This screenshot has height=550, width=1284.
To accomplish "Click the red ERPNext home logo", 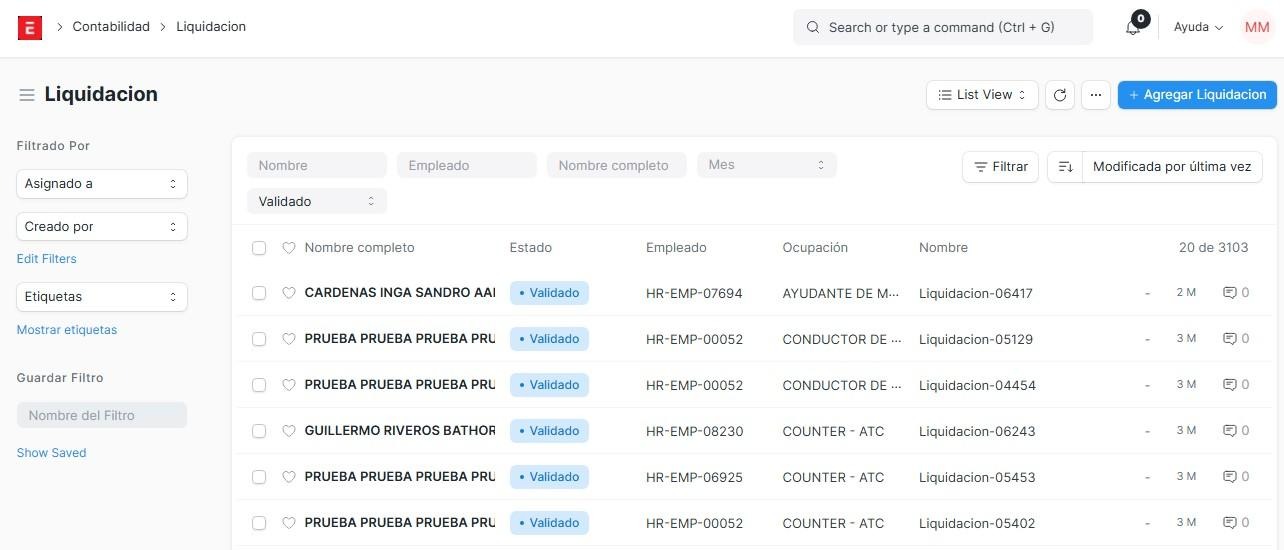I will pyautogui.click(x=30, y=28).
